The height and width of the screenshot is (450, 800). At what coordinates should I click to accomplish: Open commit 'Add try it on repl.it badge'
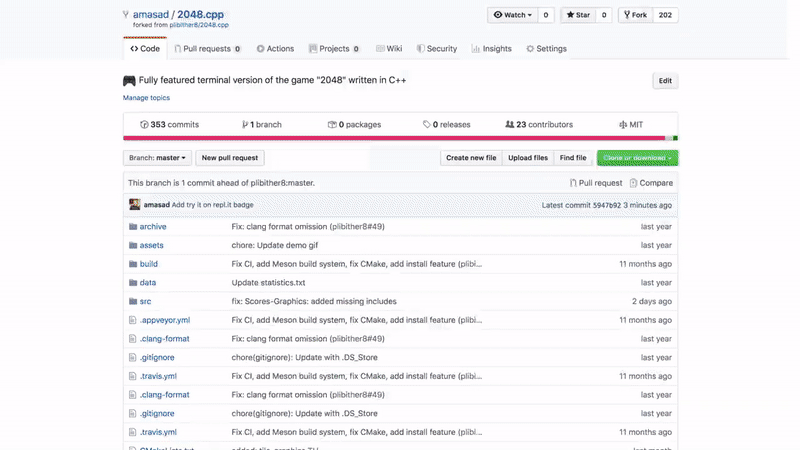tap(213, 205)
